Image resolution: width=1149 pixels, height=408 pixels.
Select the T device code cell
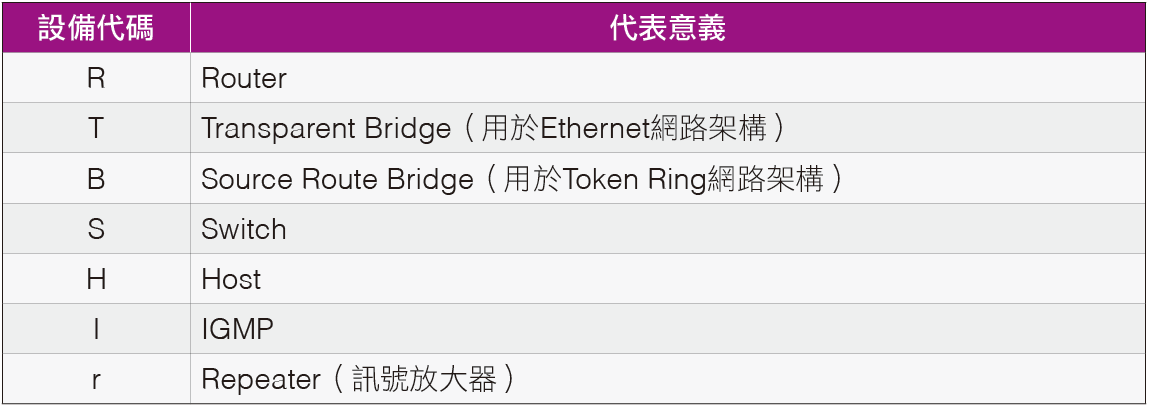tap(96, 128)
